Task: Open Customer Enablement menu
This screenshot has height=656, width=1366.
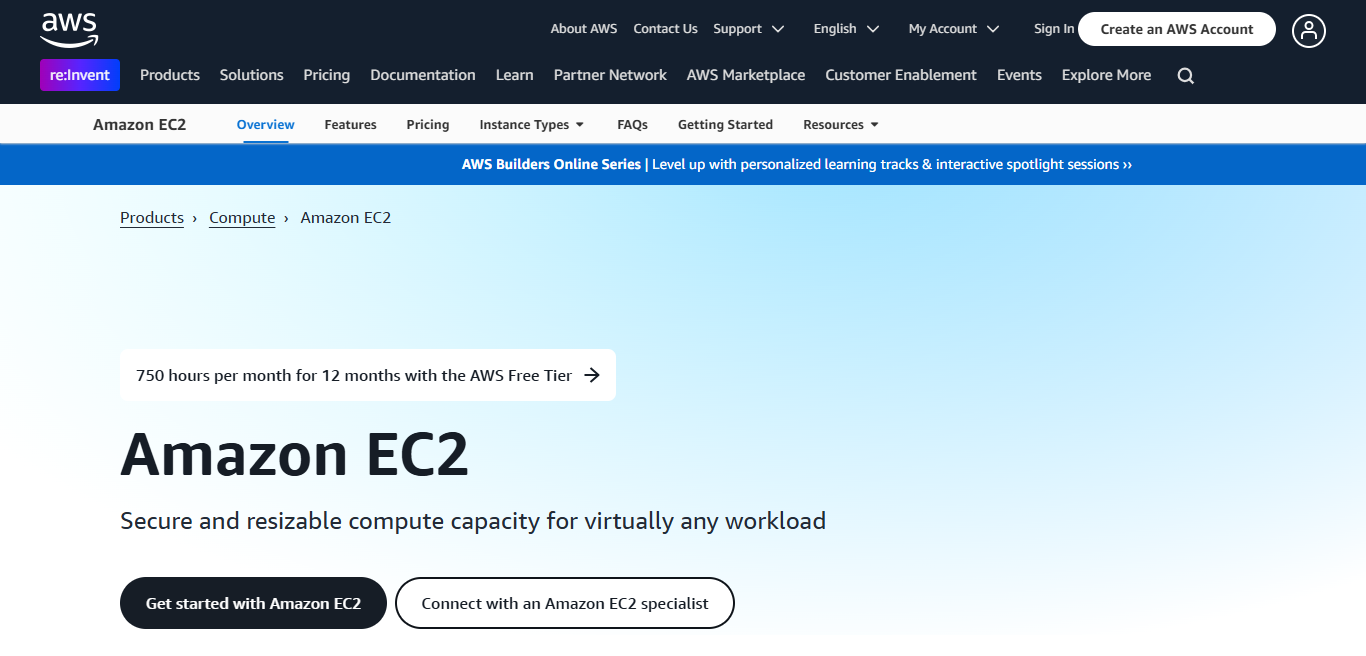Action: pos(901,75)
